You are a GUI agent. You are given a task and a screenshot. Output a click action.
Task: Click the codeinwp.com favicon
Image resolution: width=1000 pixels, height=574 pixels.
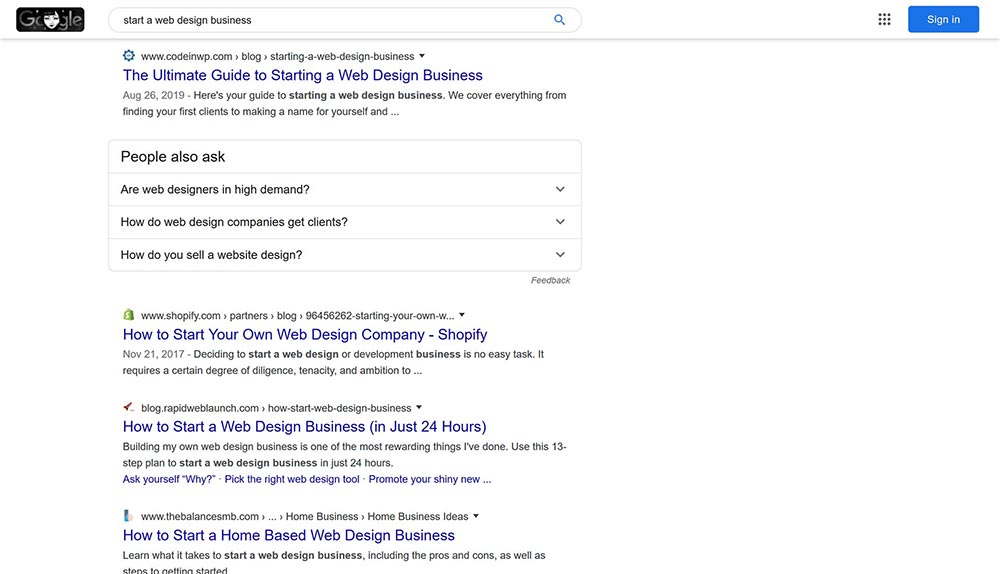click(129, 55)
